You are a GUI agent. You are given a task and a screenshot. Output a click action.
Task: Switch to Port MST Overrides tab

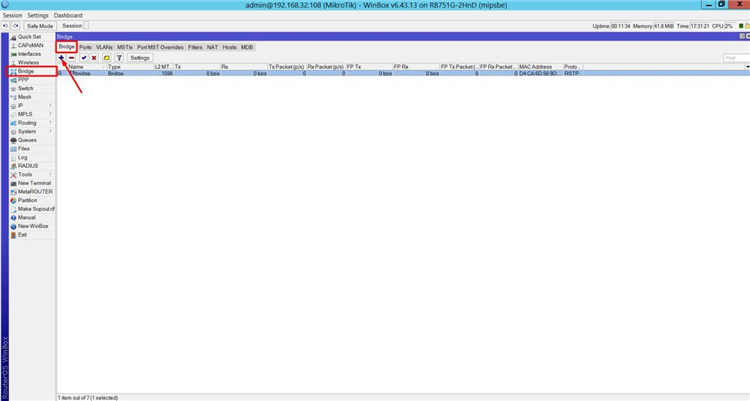click(160, 47)
